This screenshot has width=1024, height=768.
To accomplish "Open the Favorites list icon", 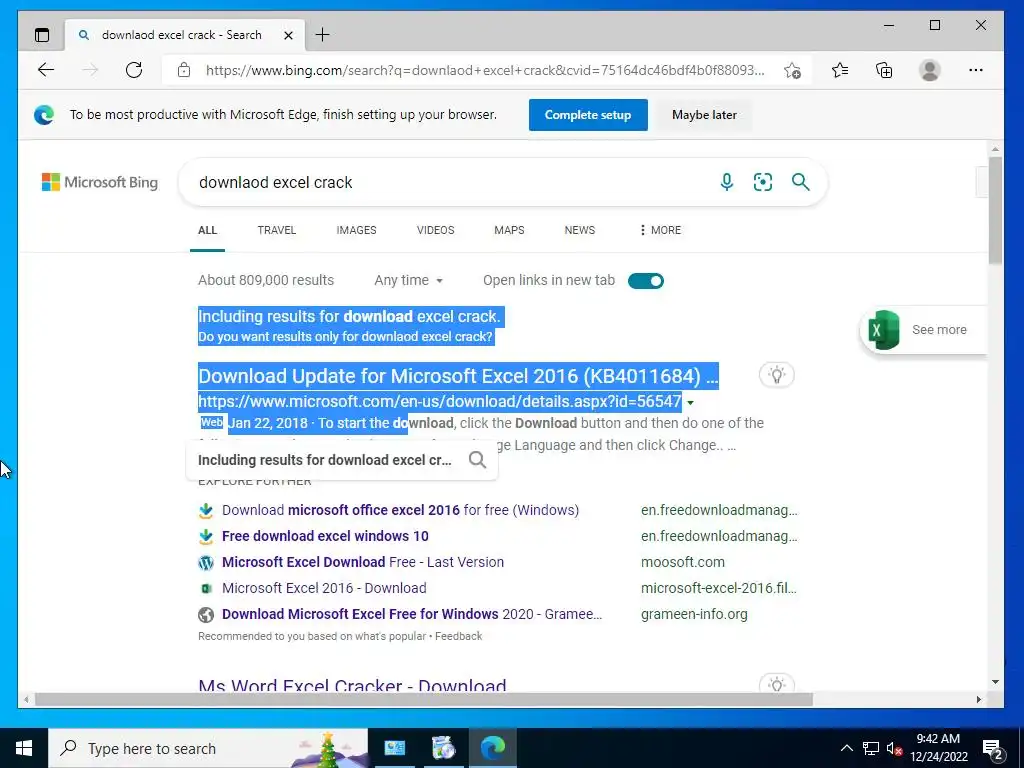I will click(x=840, y=70).
